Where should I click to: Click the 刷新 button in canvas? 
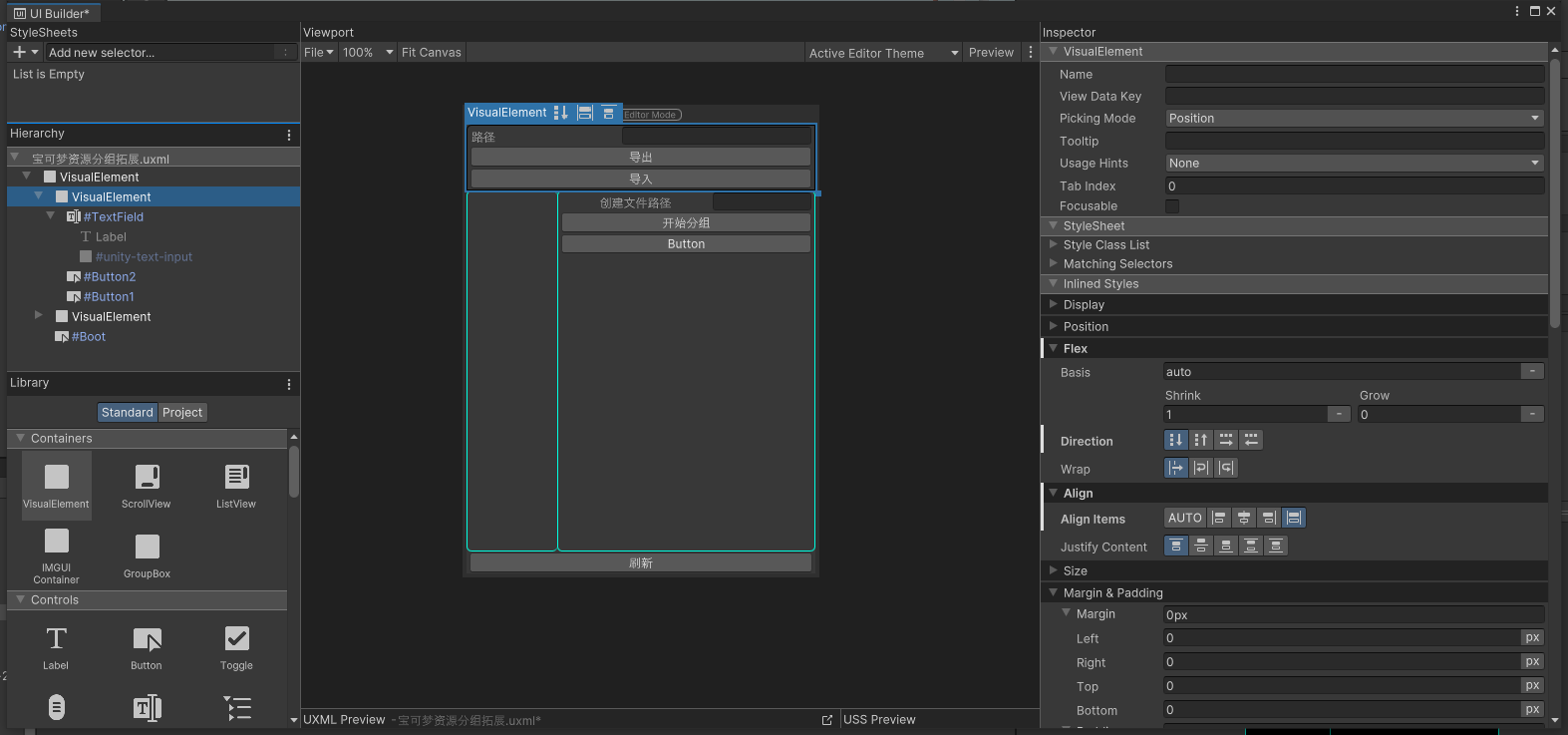641,563
